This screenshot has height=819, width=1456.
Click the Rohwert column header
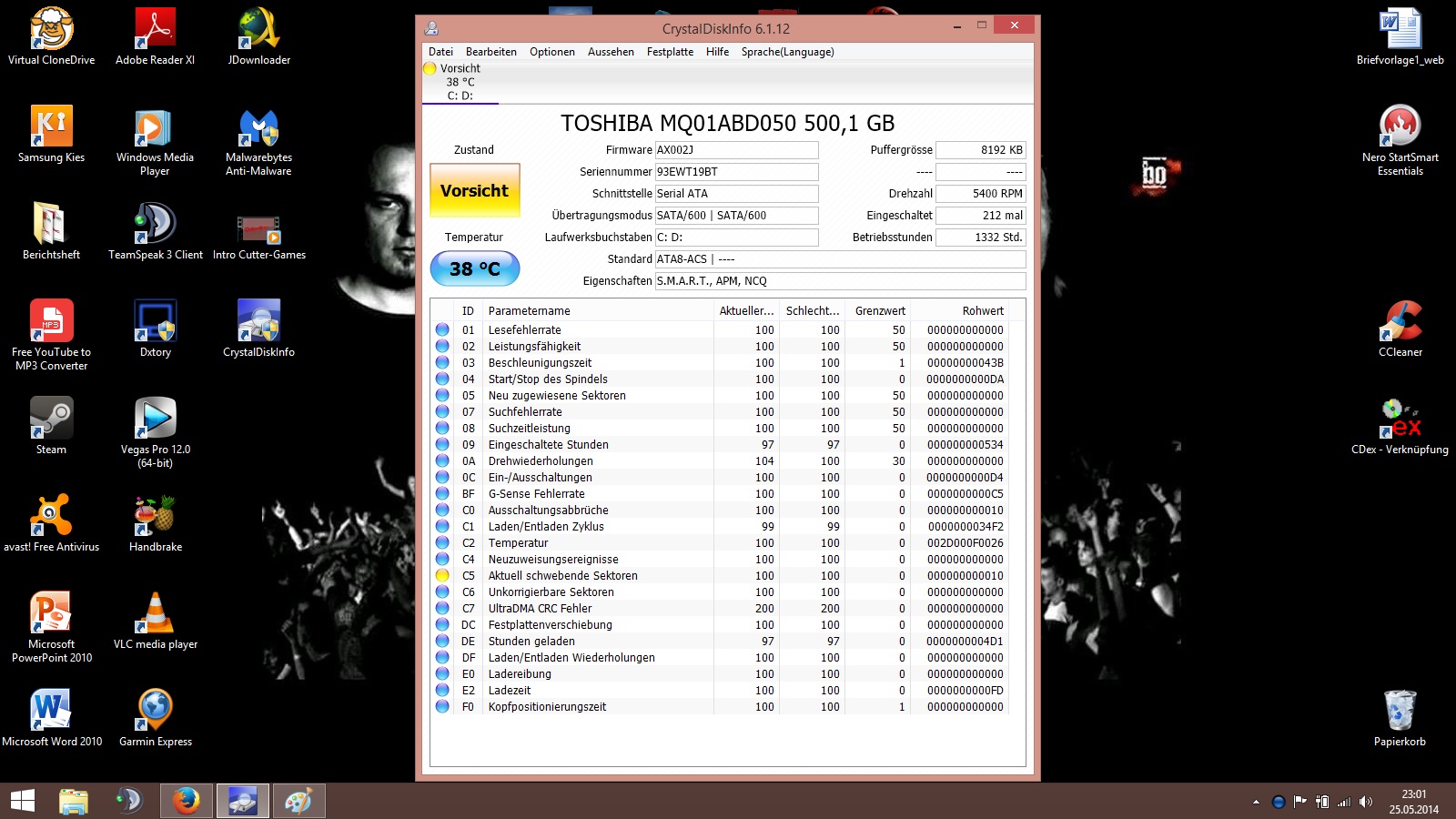(960, 311)
